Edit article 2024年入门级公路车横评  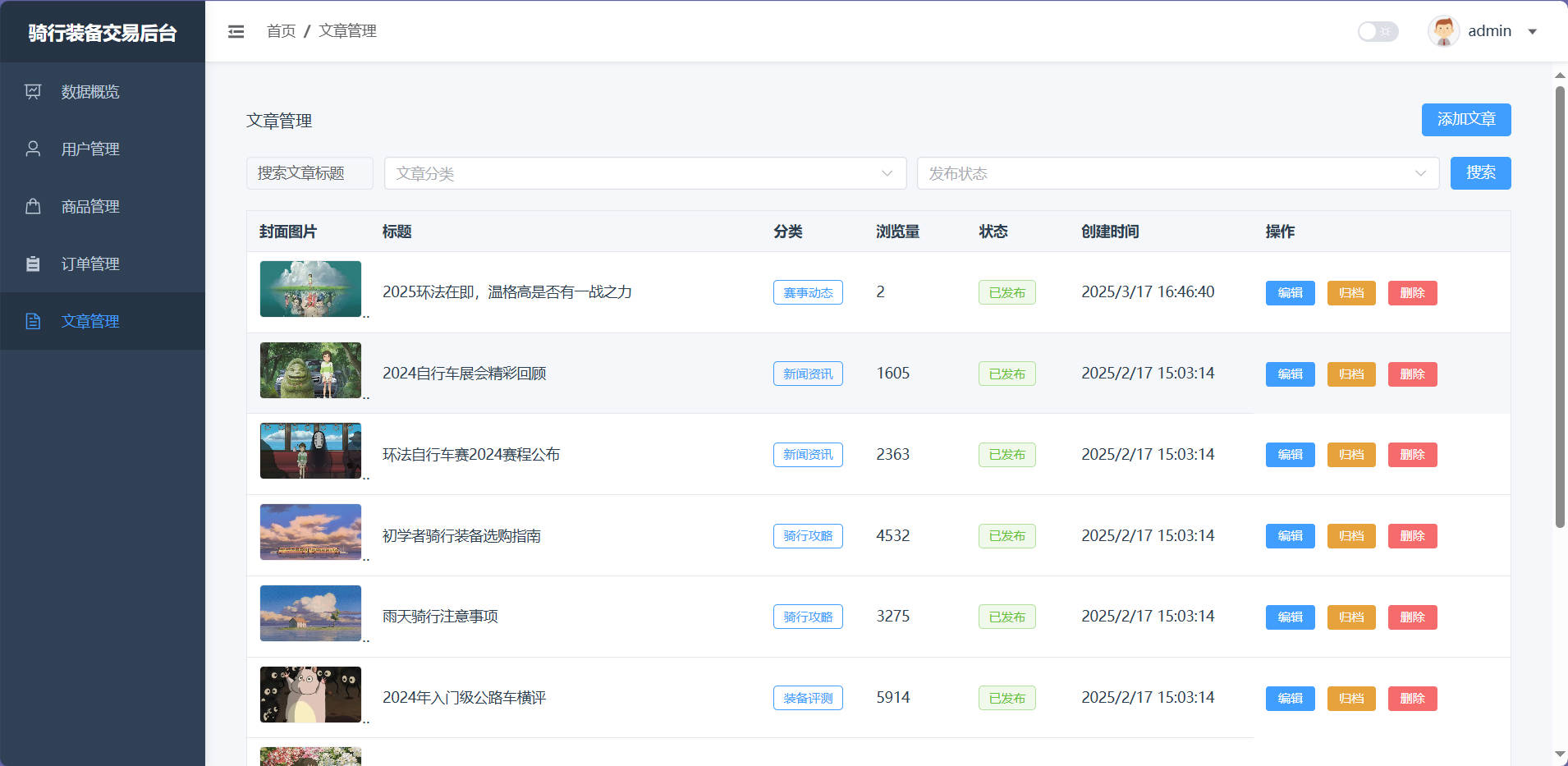click(1290, 699)
